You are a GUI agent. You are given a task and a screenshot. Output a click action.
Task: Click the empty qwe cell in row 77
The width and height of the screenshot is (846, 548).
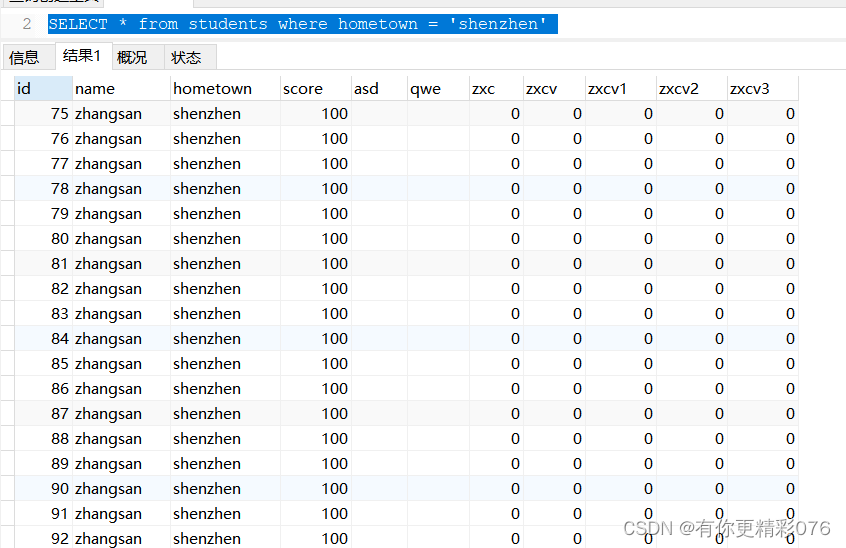coord(439,163)
